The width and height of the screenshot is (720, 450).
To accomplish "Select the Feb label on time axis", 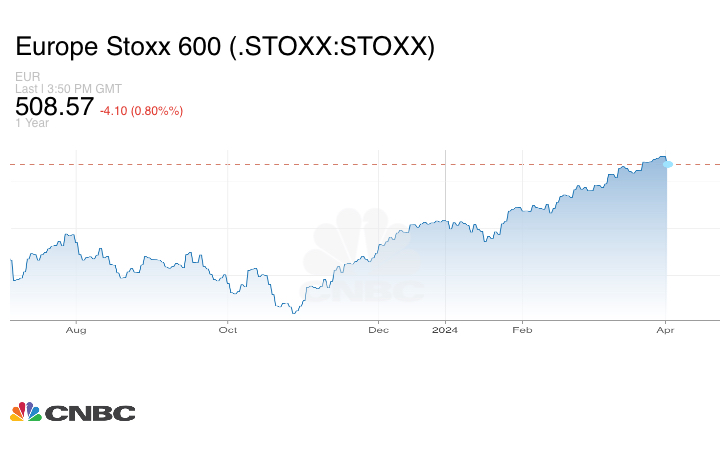I will (x=519, y=329).
